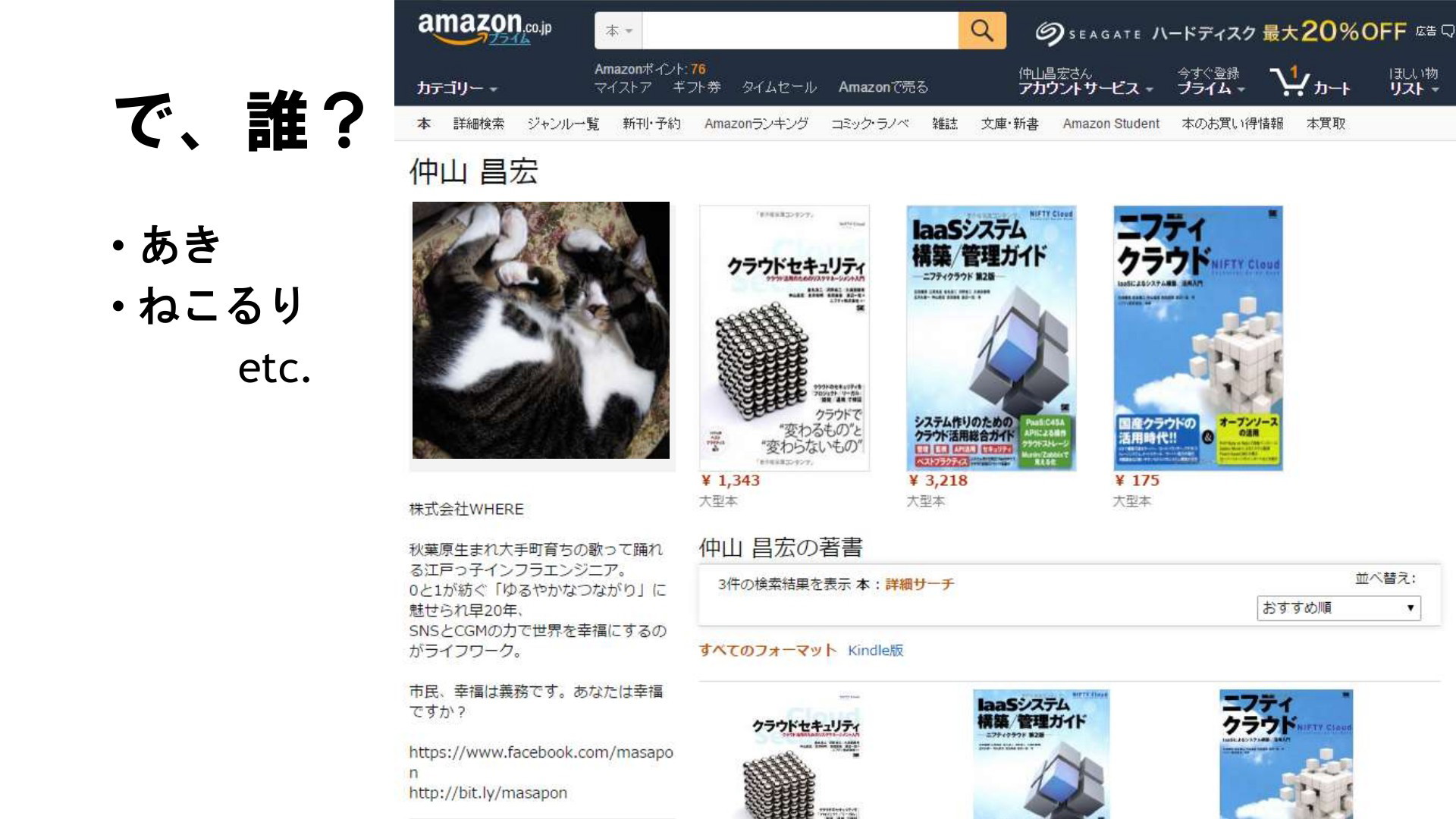Click the 詳細サーチ link
Viewport: 1456px width, 819px height.
919,584
